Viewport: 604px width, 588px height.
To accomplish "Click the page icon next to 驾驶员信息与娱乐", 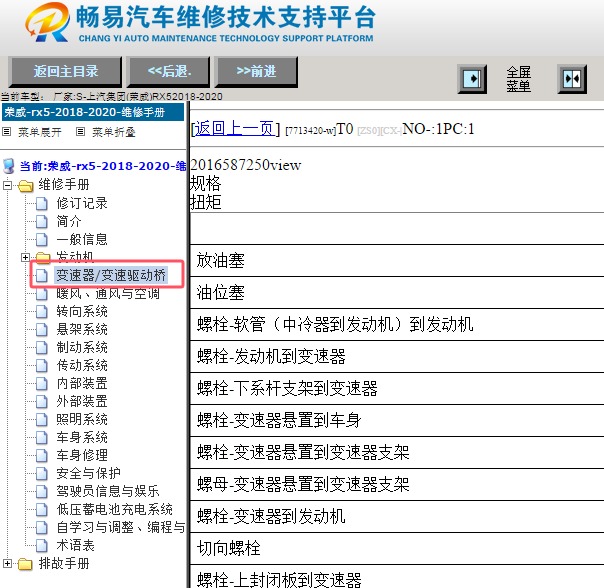I will click(42, 492).
